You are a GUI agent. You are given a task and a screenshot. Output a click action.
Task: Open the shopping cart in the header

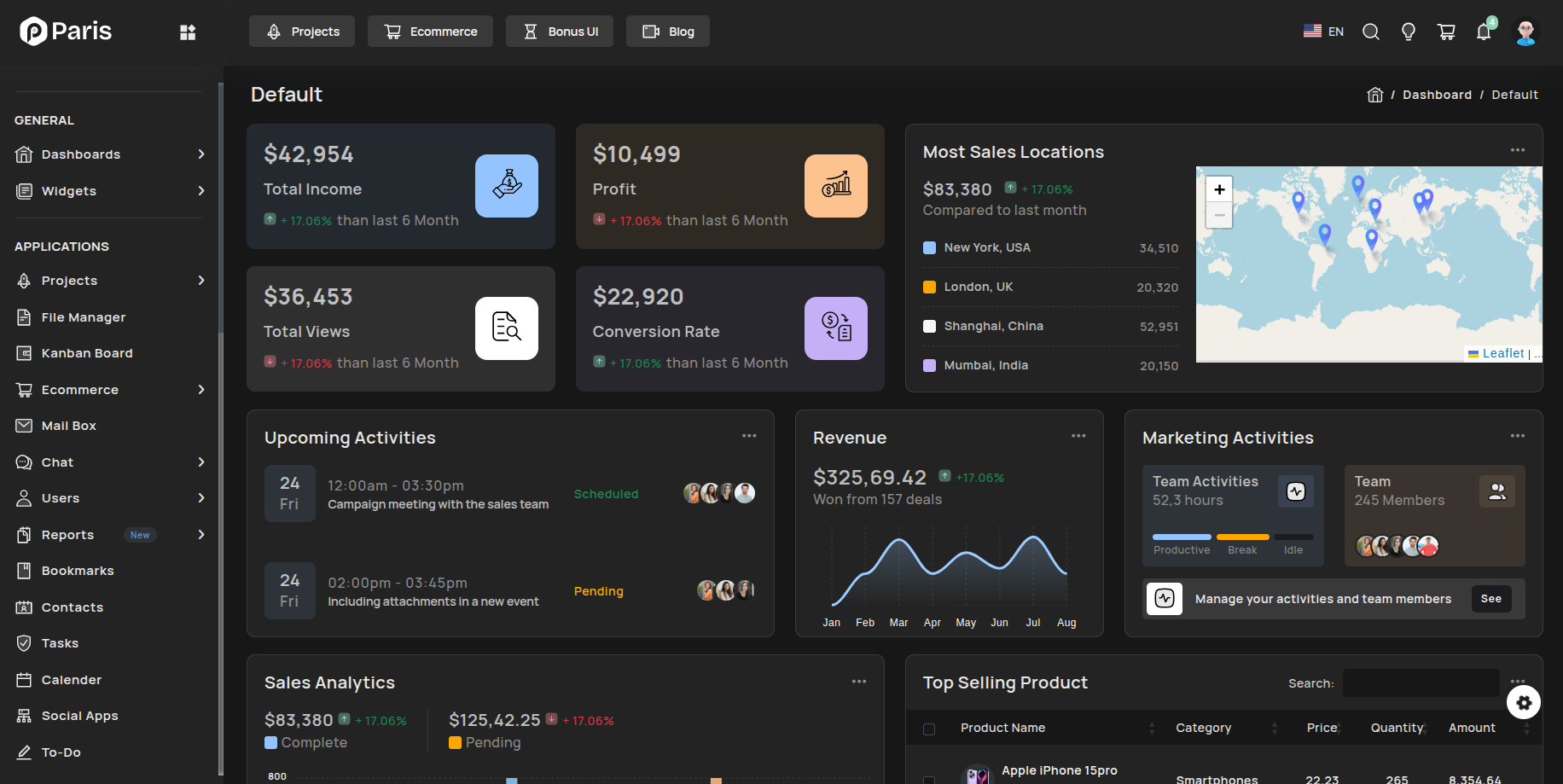1446,32
